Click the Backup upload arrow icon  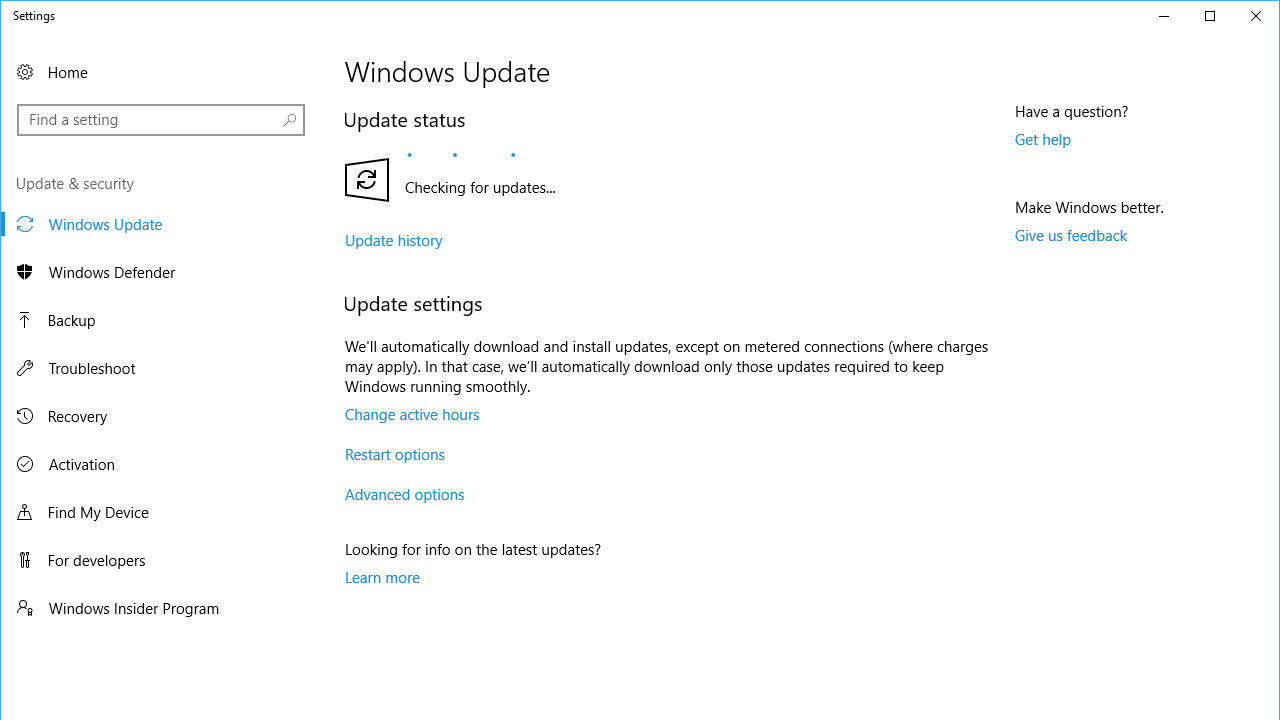25,320
